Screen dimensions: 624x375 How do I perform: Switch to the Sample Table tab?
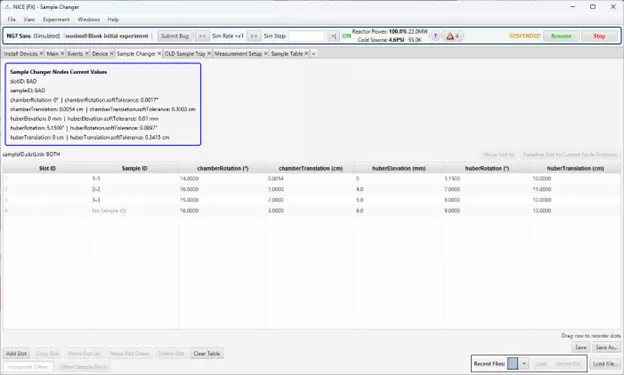[287, 53]
